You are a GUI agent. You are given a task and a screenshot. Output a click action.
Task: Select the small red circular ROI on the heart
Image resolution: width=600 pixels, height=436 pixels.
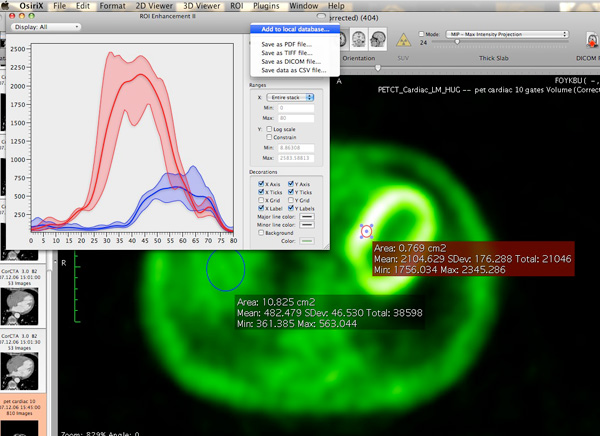click(x=367, y=232)
